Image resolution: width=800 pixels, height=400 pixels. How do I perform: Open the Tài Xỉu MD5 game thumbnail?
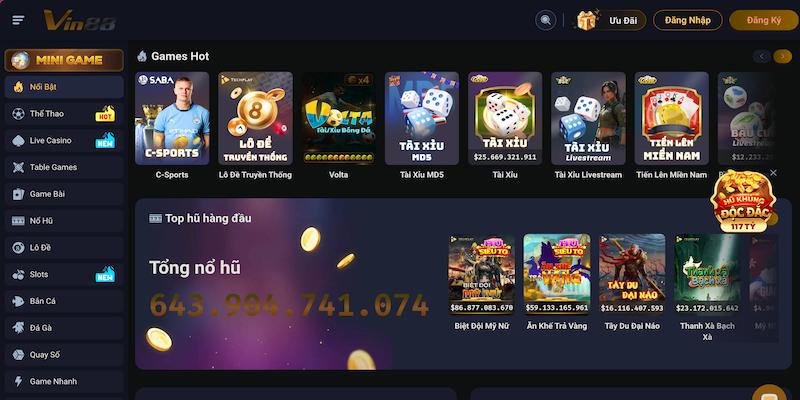(x=422, y=118)
